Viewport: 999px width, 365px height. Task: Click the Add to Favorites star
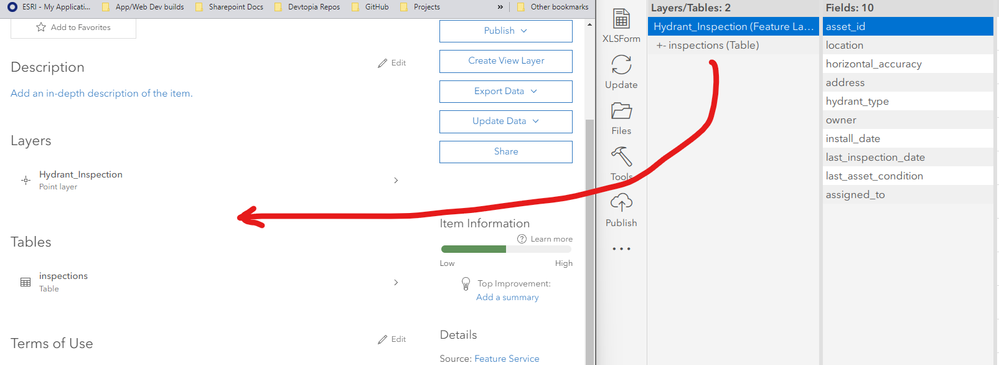[x=41, y=27]
